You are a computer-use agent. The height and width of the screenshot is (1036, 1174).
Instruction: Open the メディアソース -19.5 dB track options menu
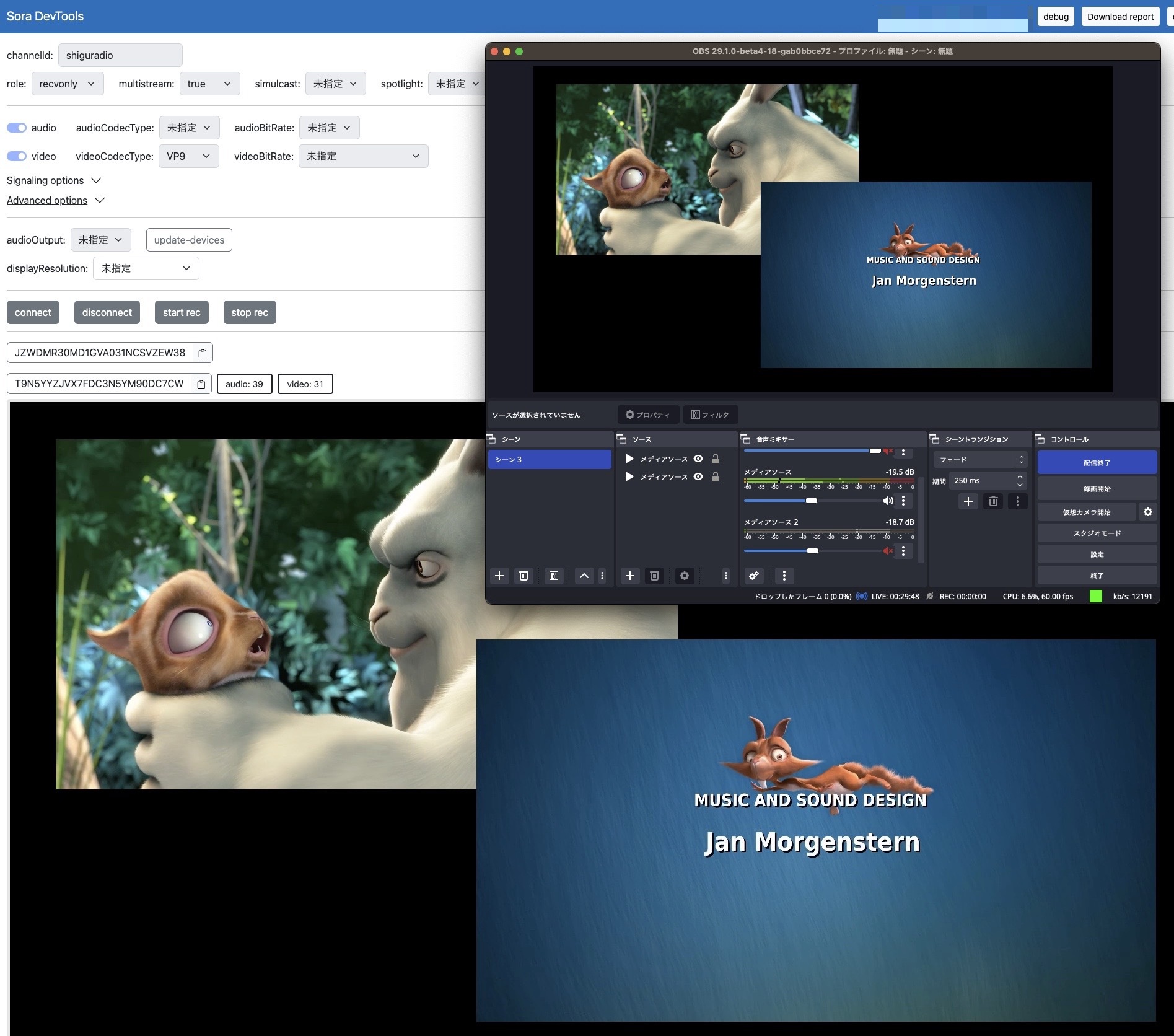click(903, 501)
